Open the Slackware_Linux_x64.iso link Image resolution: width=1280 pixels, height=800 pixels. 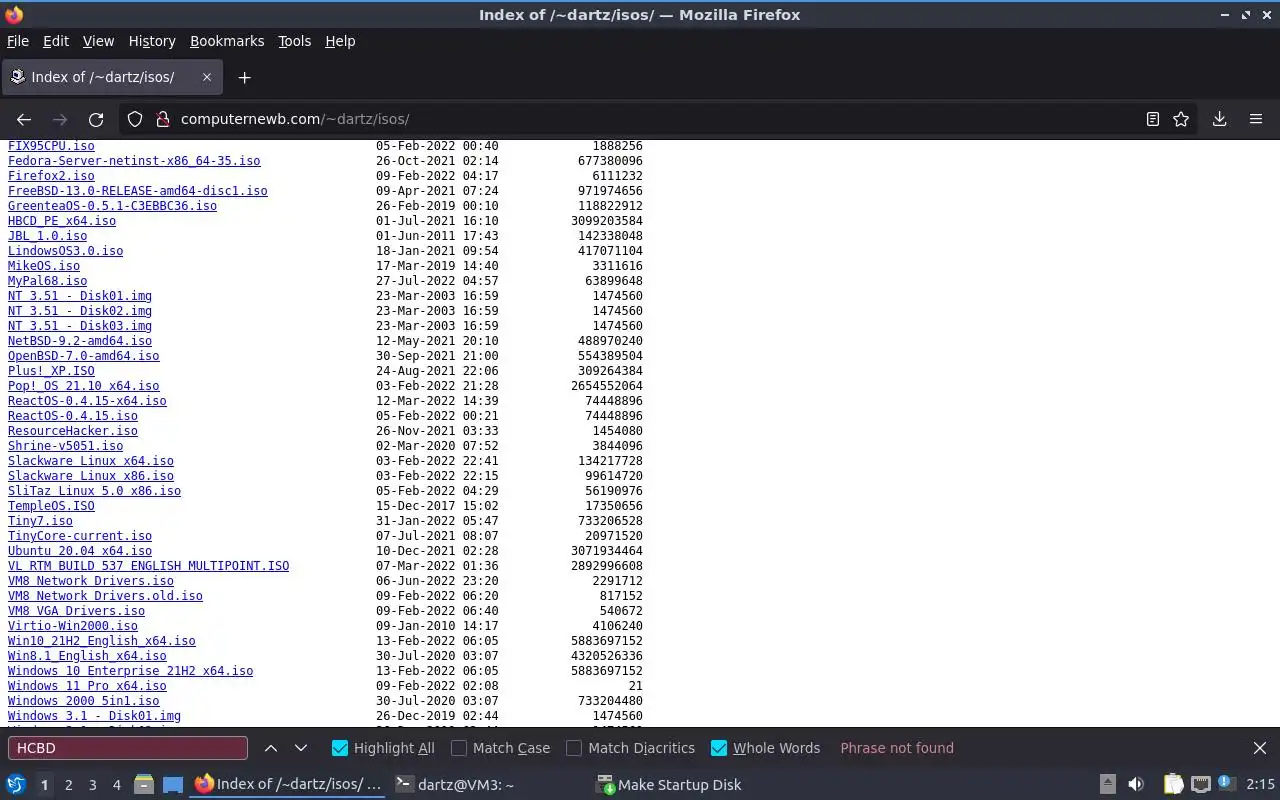tap(91, 461)
